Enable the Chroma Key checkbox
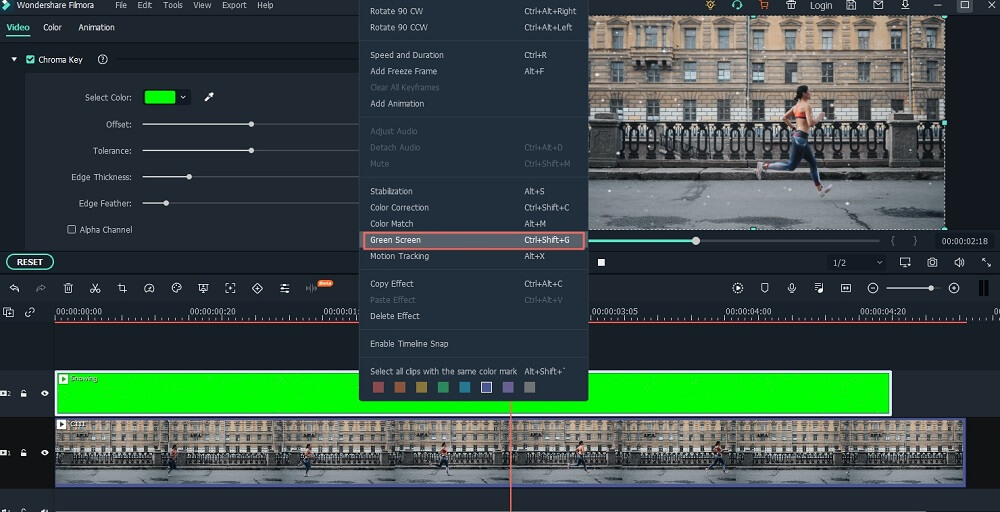This screenshot has width=1000, height=512. click(x=30, y=60)
